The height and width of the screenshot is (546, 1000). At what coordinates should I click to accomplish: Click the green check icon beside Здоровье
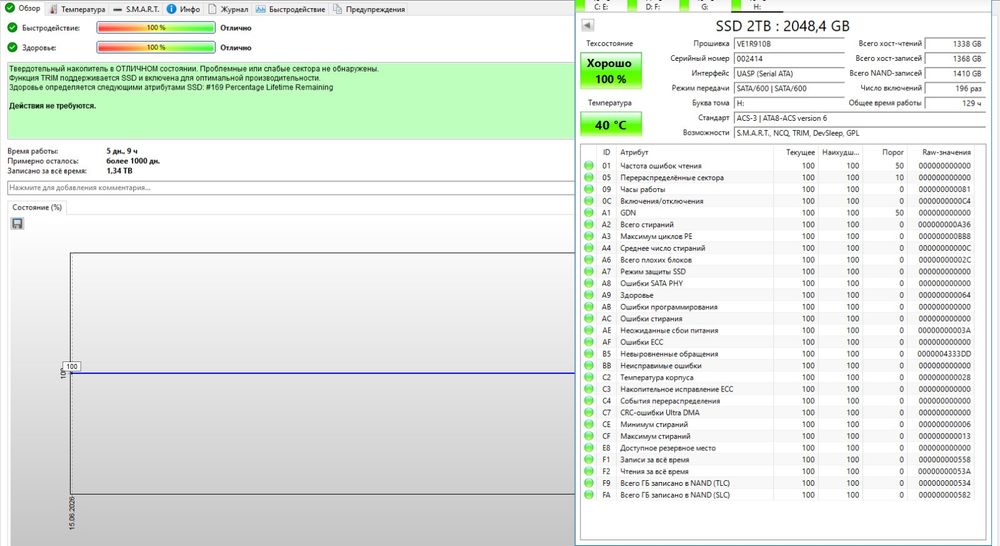[12, 47]
